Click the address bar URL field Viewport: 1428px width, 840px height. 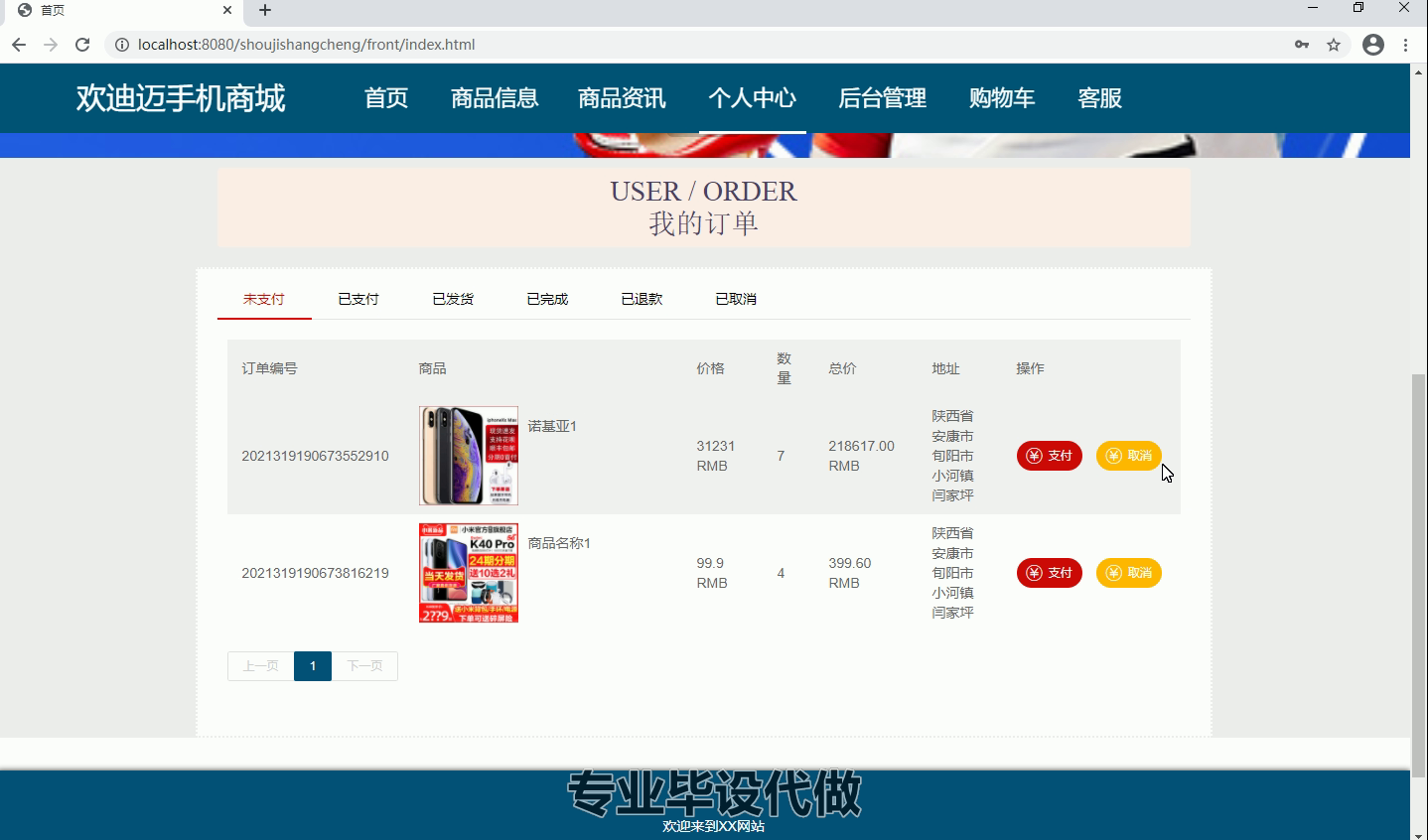(x=695, y=45)
